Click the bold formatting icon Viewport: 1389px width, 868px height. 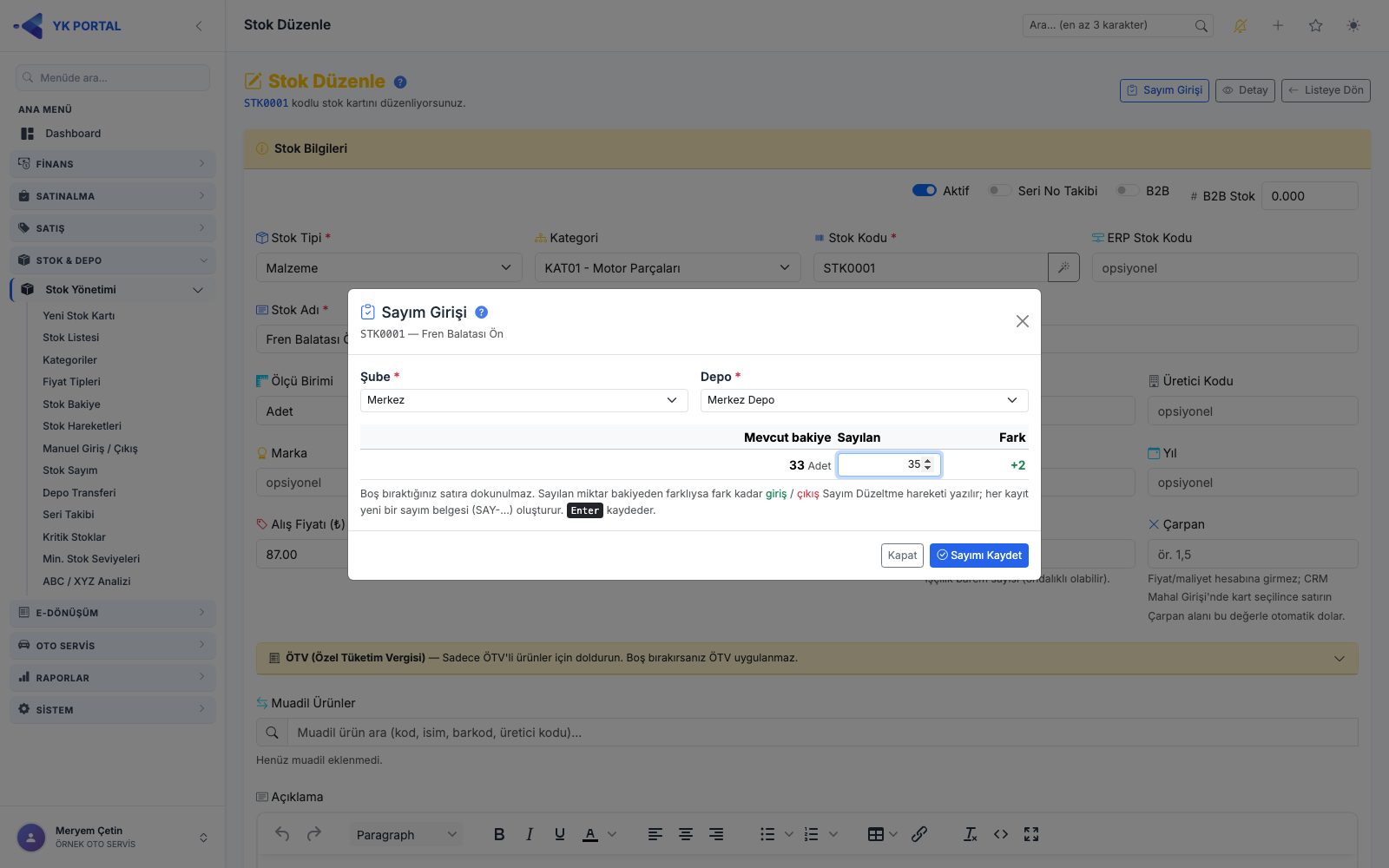coord(499,834)
